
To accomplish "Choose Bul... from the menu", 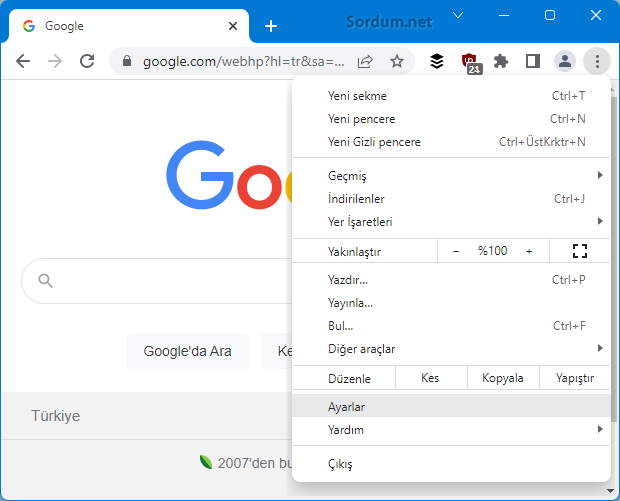I will (x=451, y=326).
